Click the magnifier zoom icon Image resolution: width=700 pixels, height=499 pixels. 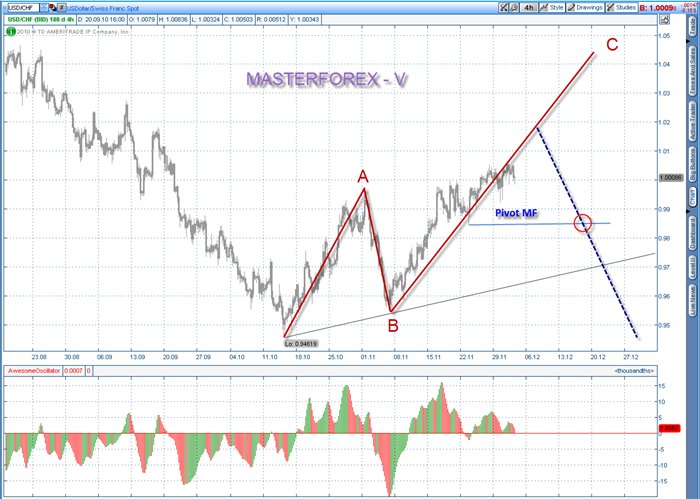click(x=514, y=8)
